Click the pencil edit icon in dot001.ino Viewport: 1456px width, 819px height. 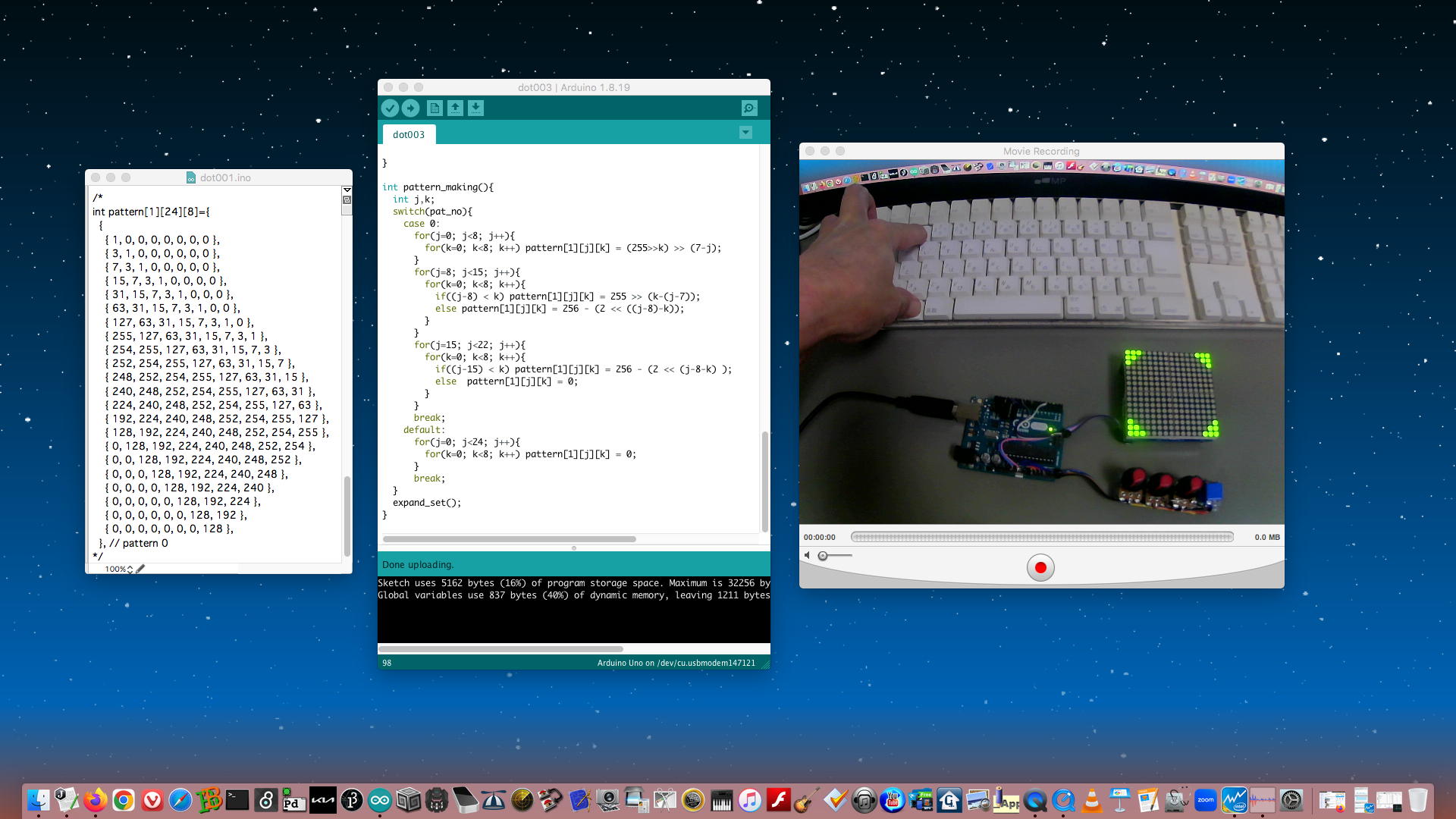click(140, 569)
